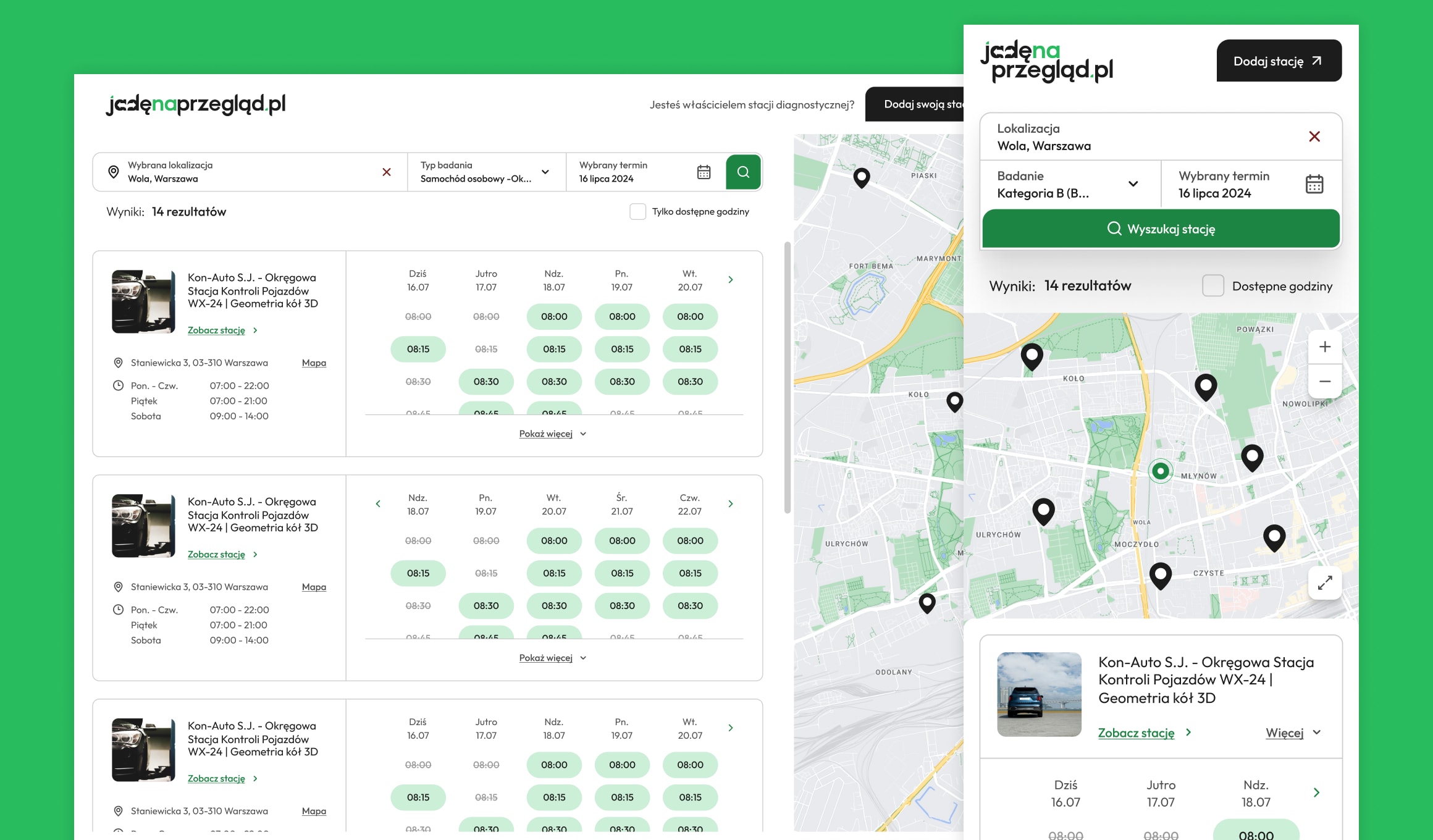Open the Typ badania dropdown
This screenshot has height=840, width=1433.
pyautogui.click(x=486, y=172)
